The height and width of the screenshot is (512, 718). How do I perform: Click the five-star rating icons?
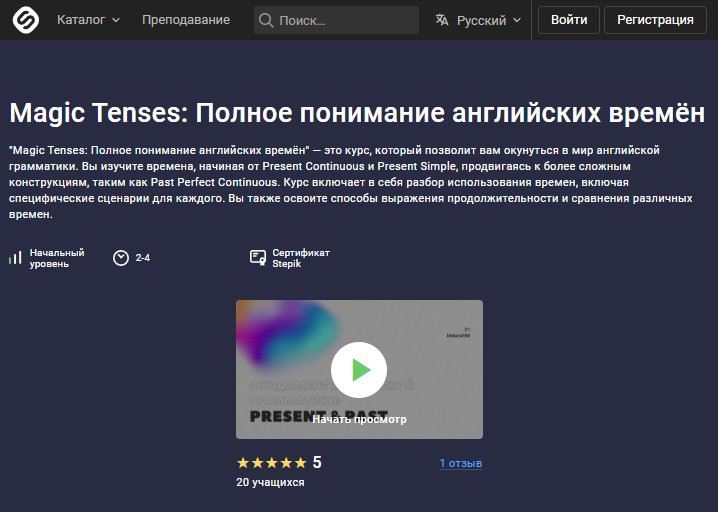pyautogui.click(x=272, y=463)
